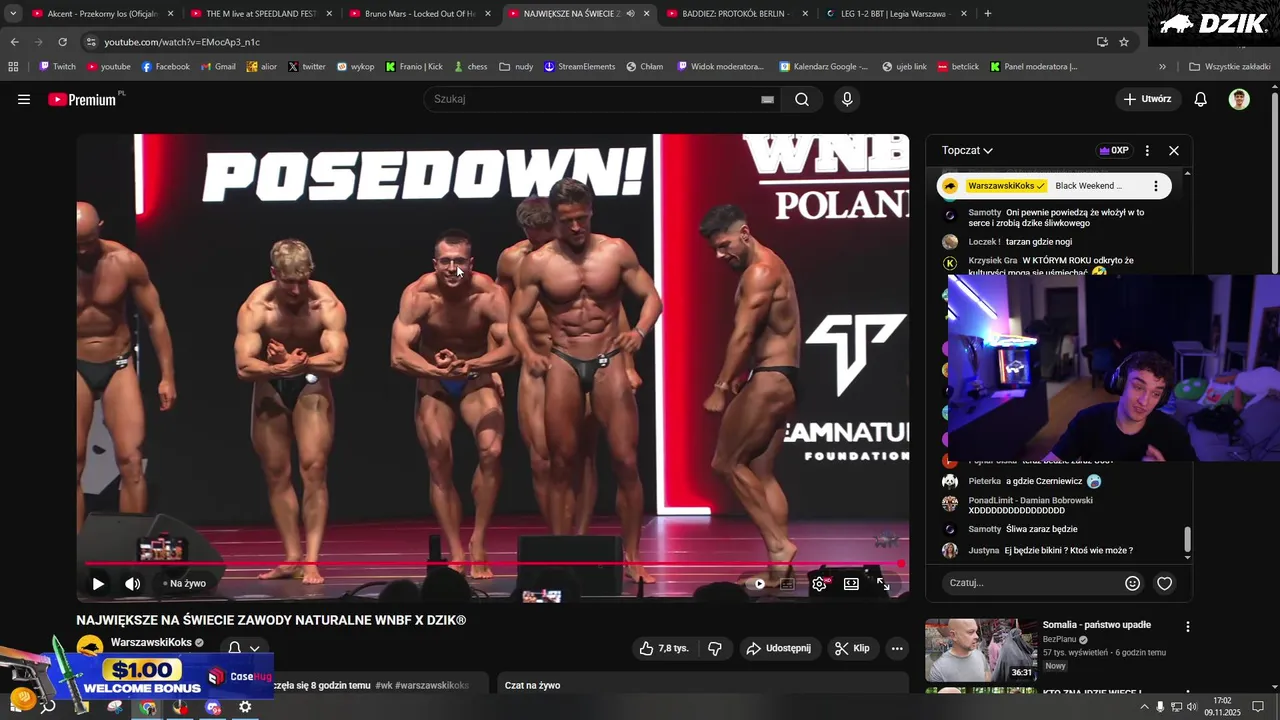Open the taskbar clock showing 17:02

tap(1222, 706)
